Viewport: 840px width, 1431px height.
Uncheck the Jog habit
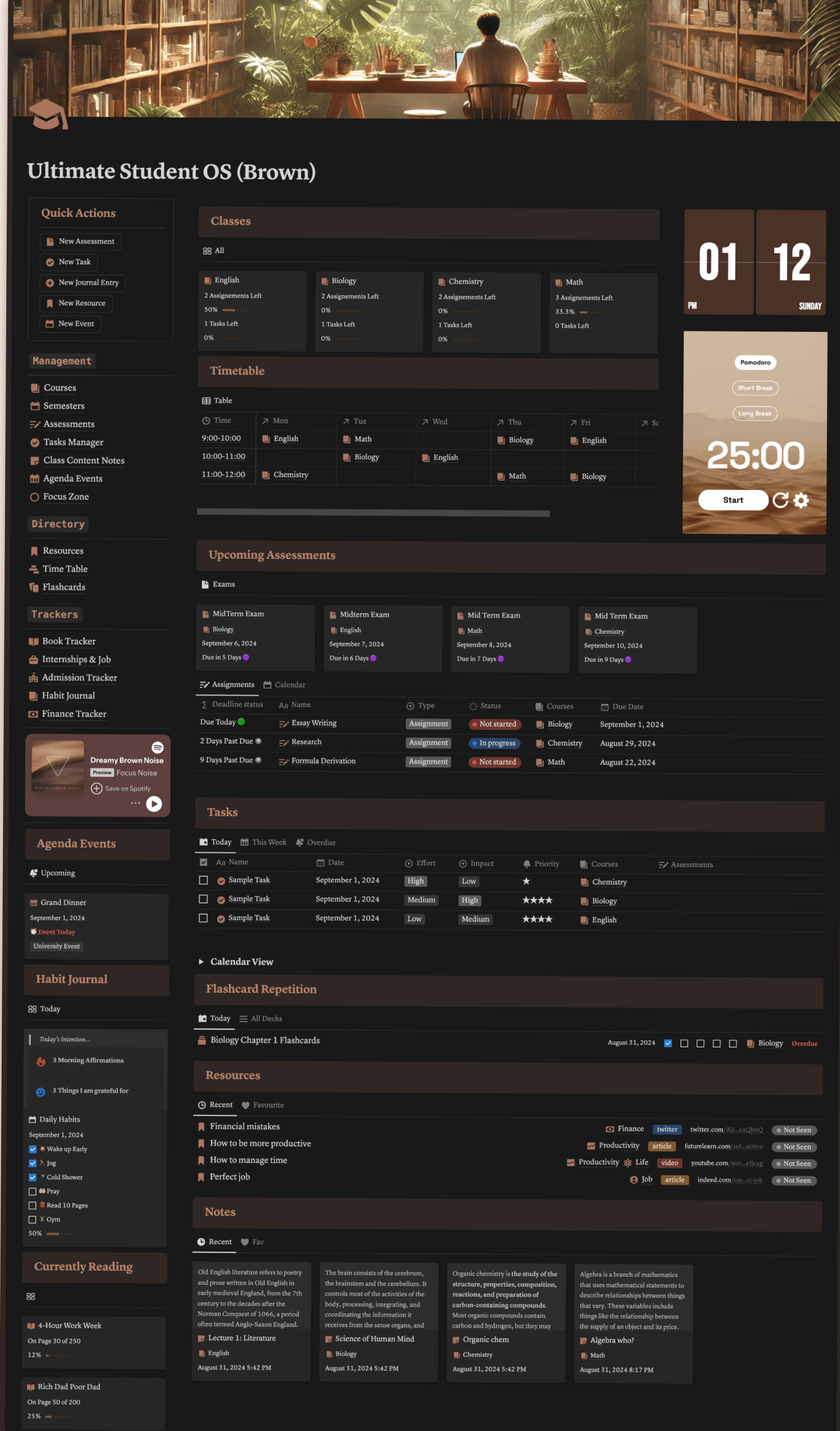(x=32, y=1164)
